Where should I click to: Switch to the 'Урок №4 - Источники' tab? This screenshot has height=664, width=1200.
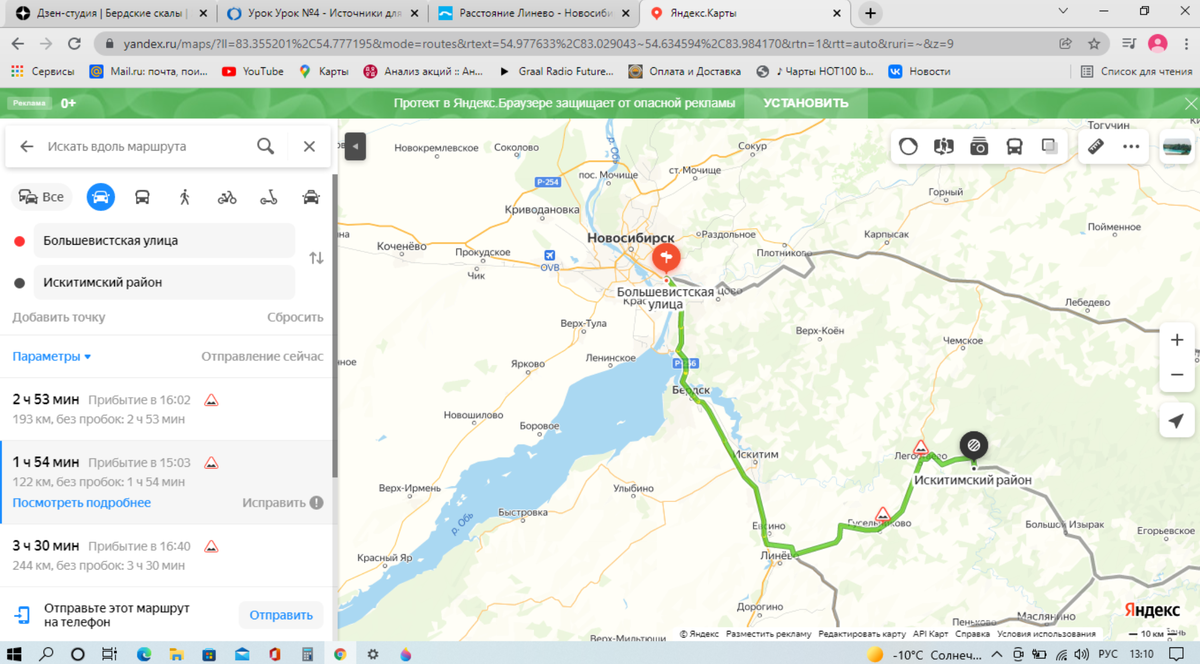(323, 14)
